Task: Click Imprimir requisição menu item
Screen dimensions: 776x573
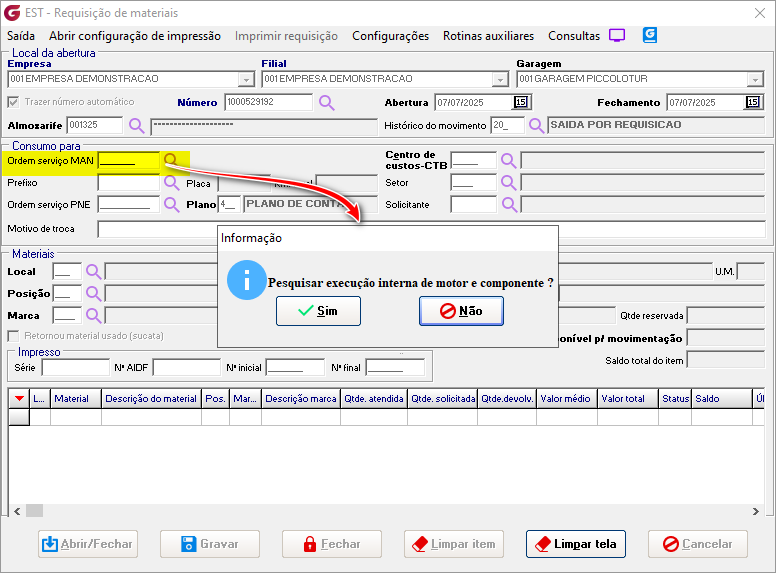Action: [x=286, y=36]
